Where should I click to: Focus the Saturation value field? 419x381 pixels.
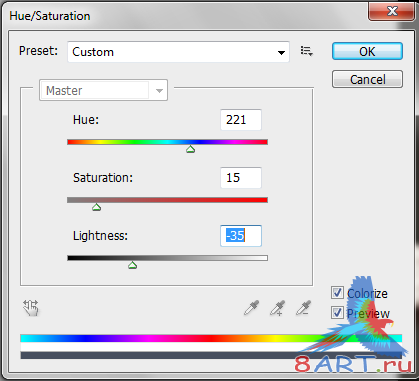241,178
